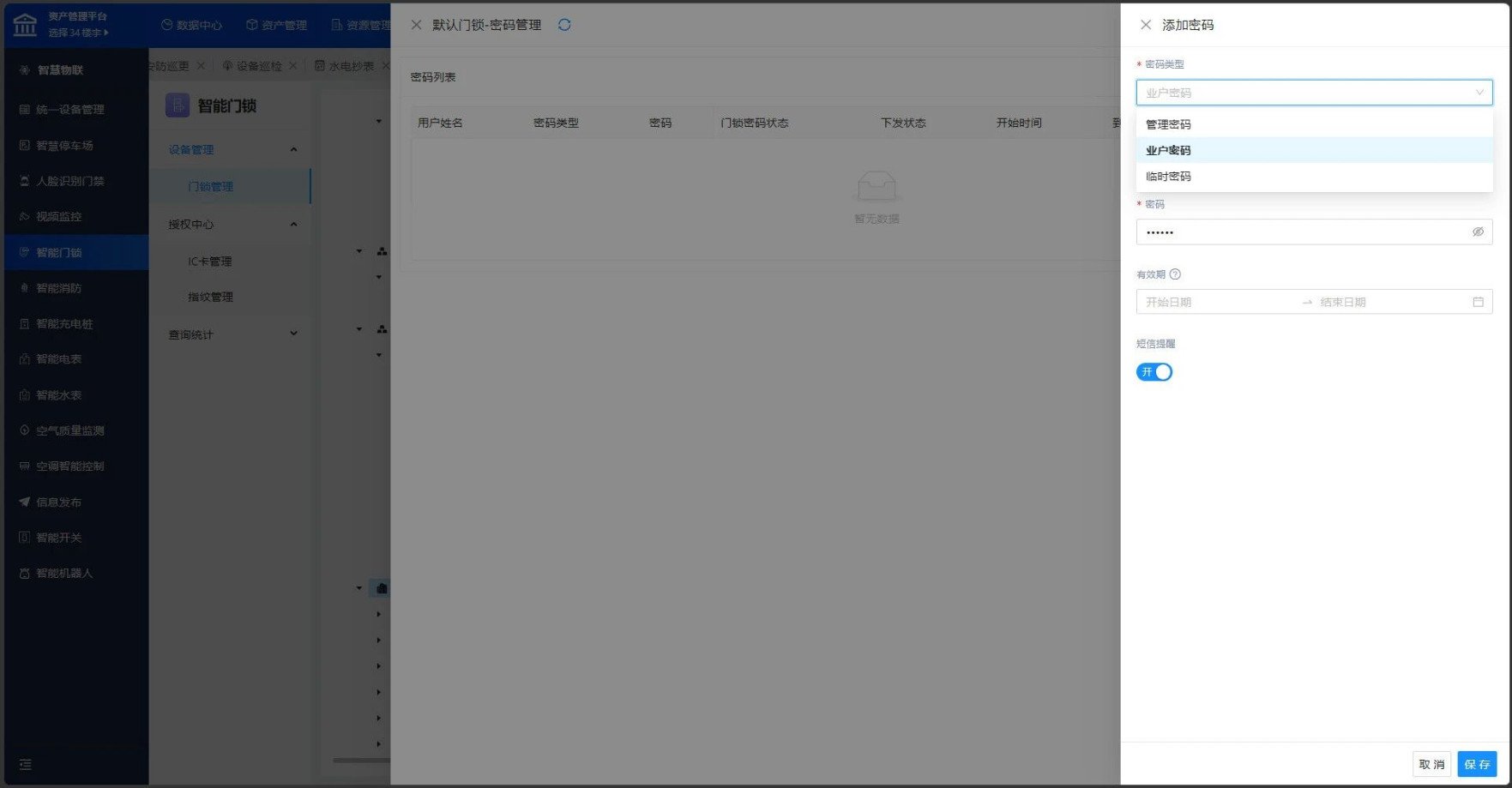
Task: Click the 视频监控 sidebar icon
Action: coord(24,217)
